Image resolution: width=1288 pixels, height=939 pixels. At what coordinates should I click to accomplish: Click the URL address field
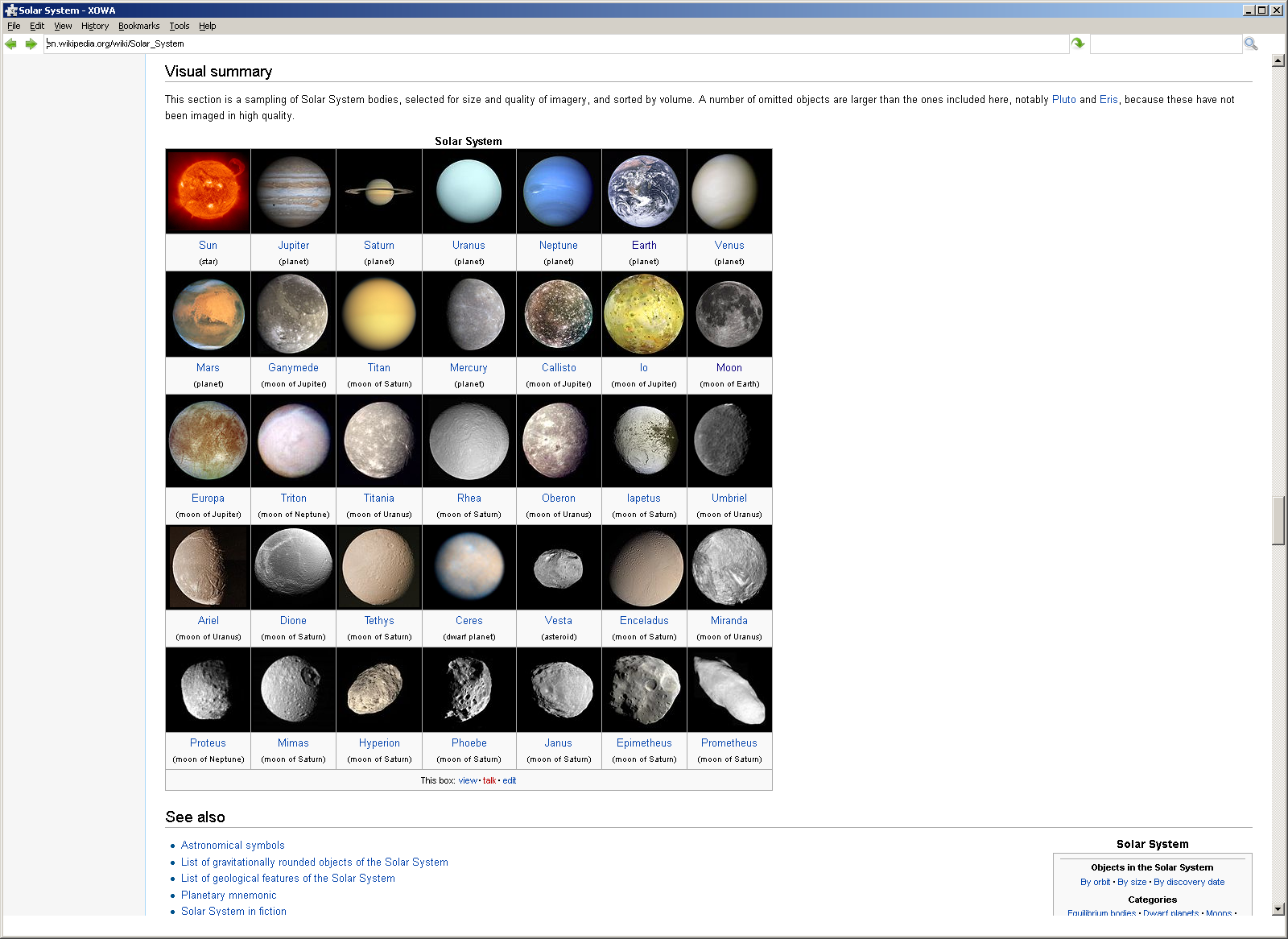[x=555, y=44]
